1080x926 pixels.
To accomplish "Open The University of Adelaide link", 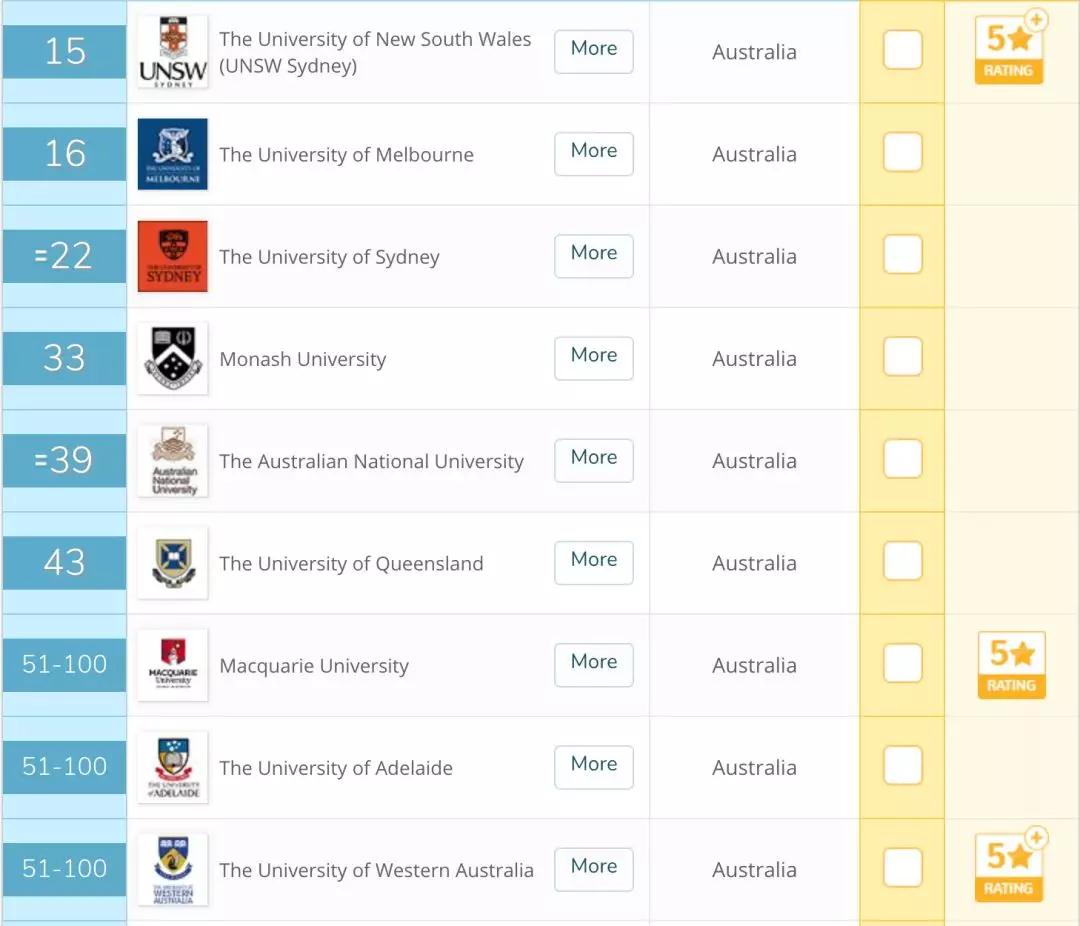I will (336, 768).
